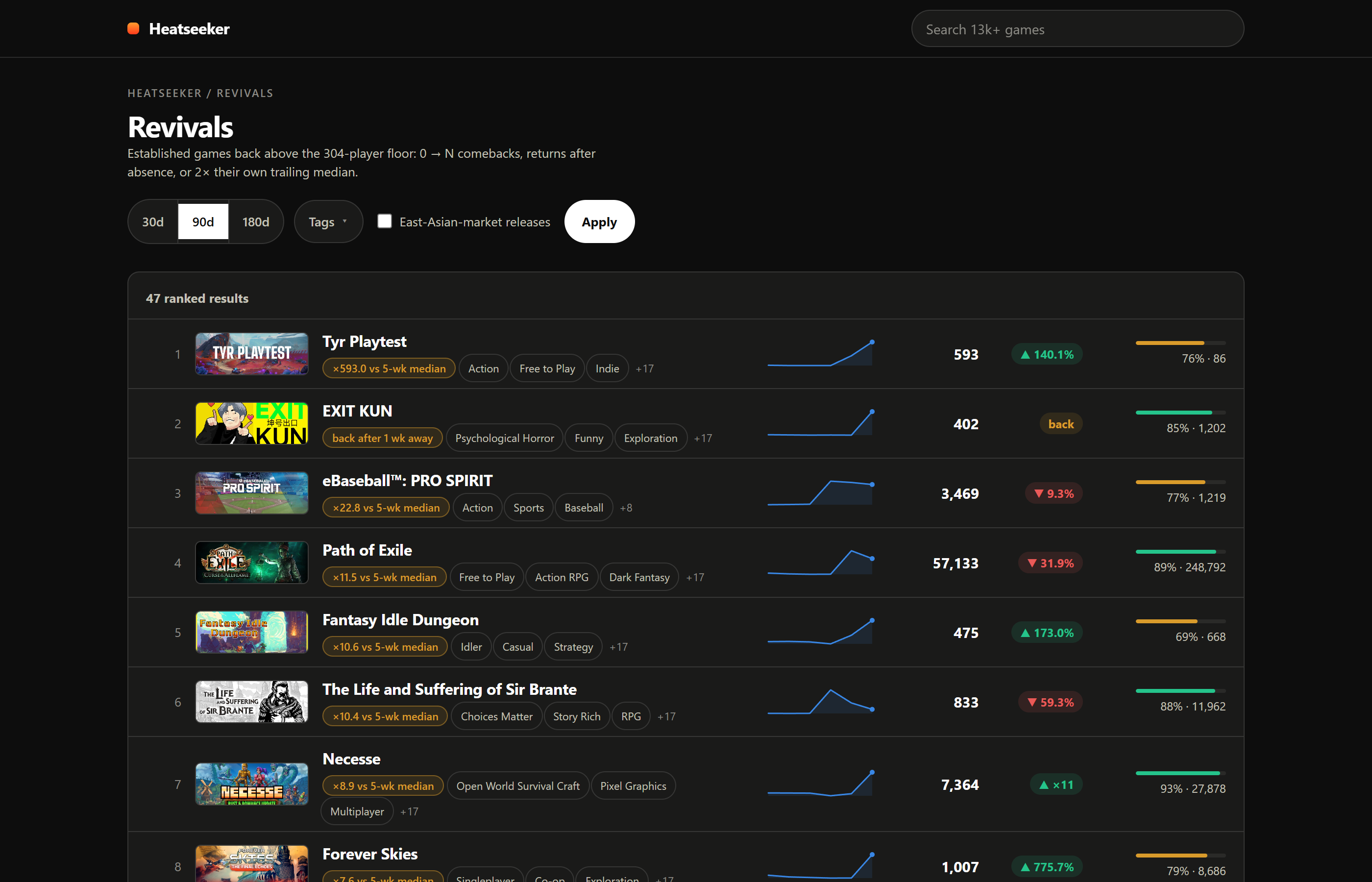This screenshot has height=882, width=1372.
Task: Click the Dark Fantasy tag
Action: tap(639, 577)
